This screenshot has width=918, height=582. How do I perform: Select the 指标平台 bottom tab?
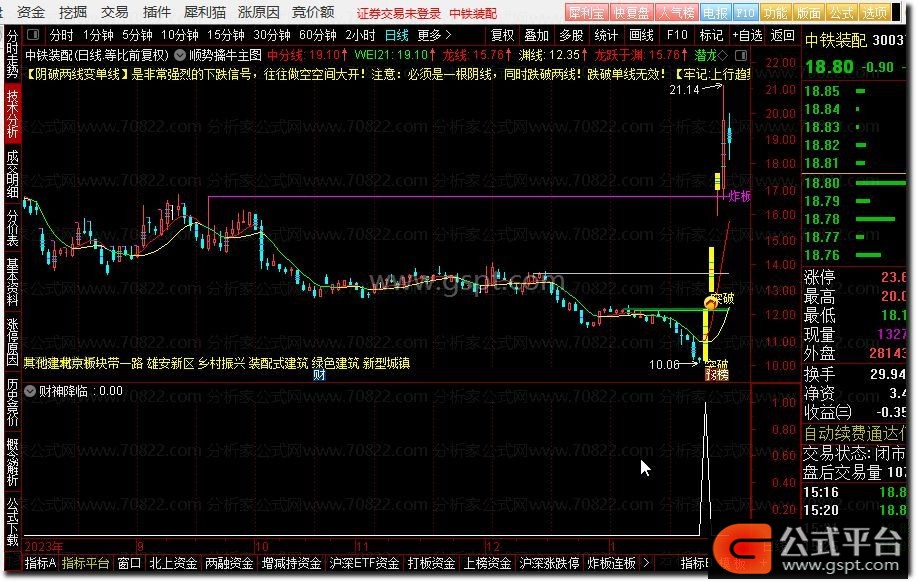[85, 563]
